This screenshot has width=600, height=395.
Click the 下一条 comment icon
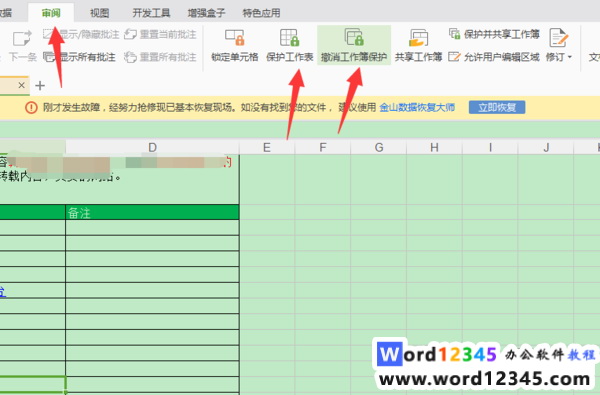(22, 39)
